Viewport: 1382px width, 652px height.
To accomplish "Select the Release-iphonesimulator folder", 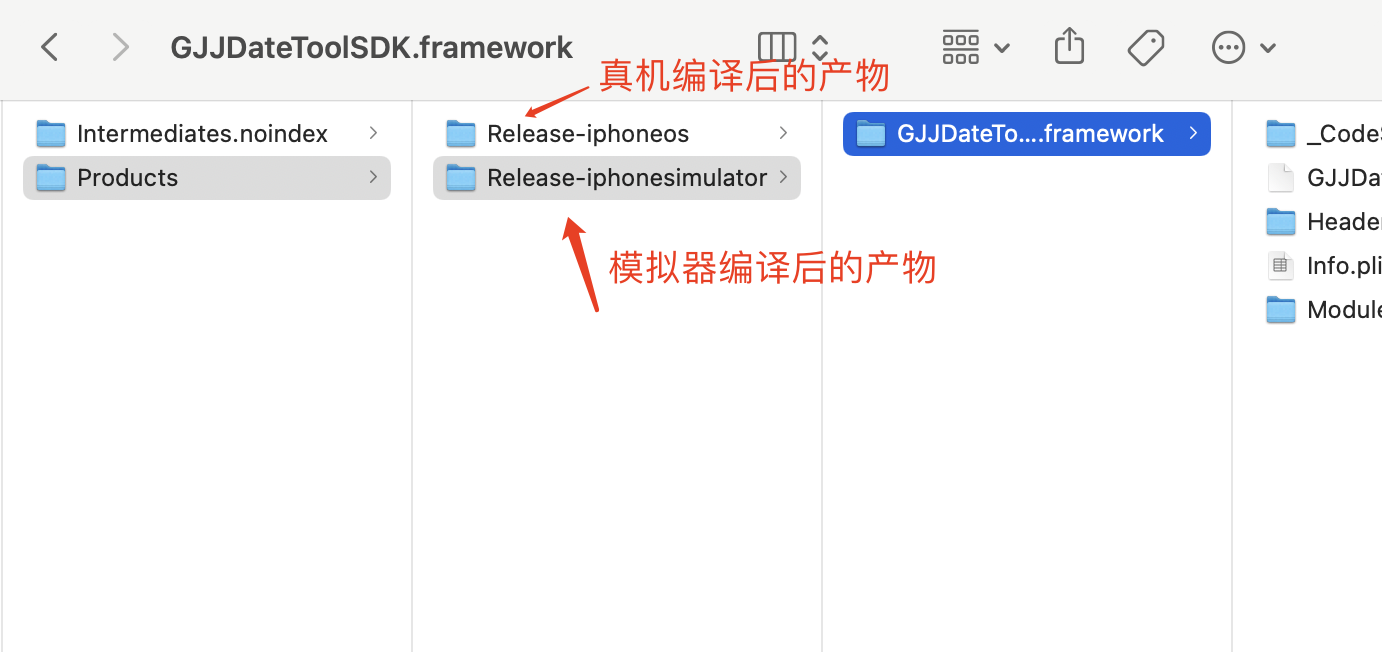I will pos(617,177).
